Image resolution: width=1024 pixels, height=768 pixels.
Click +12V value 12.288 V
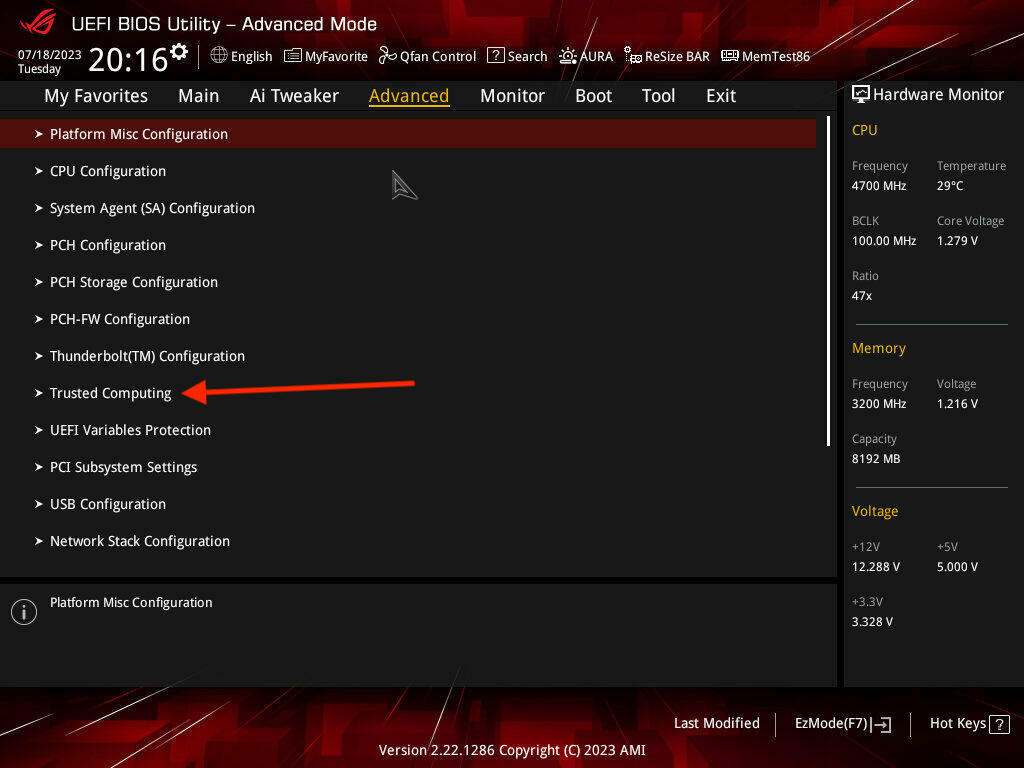pyautogui.click(x=876, y=566)
